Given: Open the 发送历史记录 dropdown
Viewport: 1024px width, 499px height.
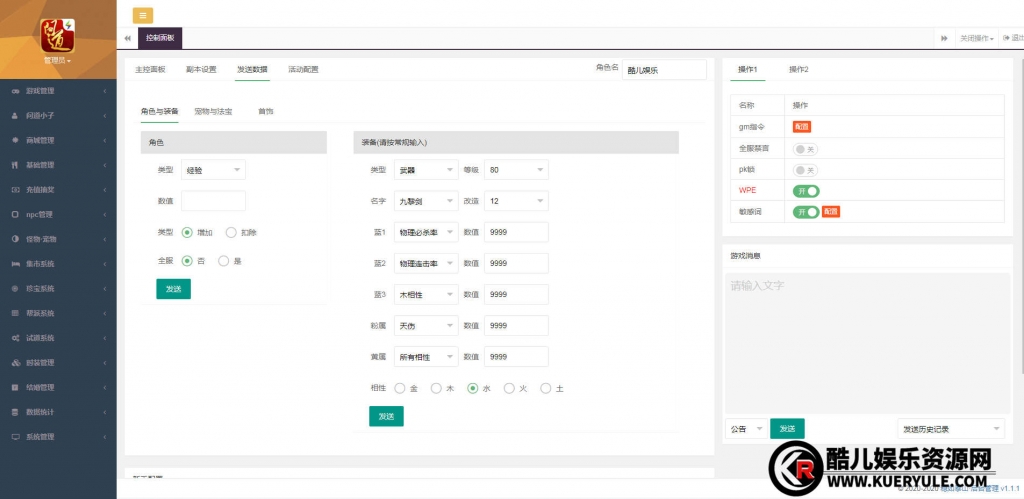Looking at the screenshot, I should point(950,429).
